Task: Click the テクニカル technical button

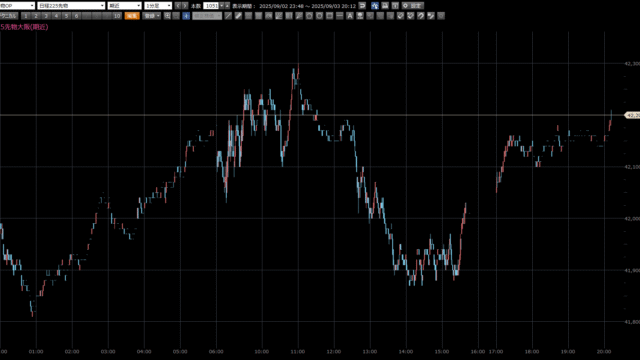Action: 9,16
